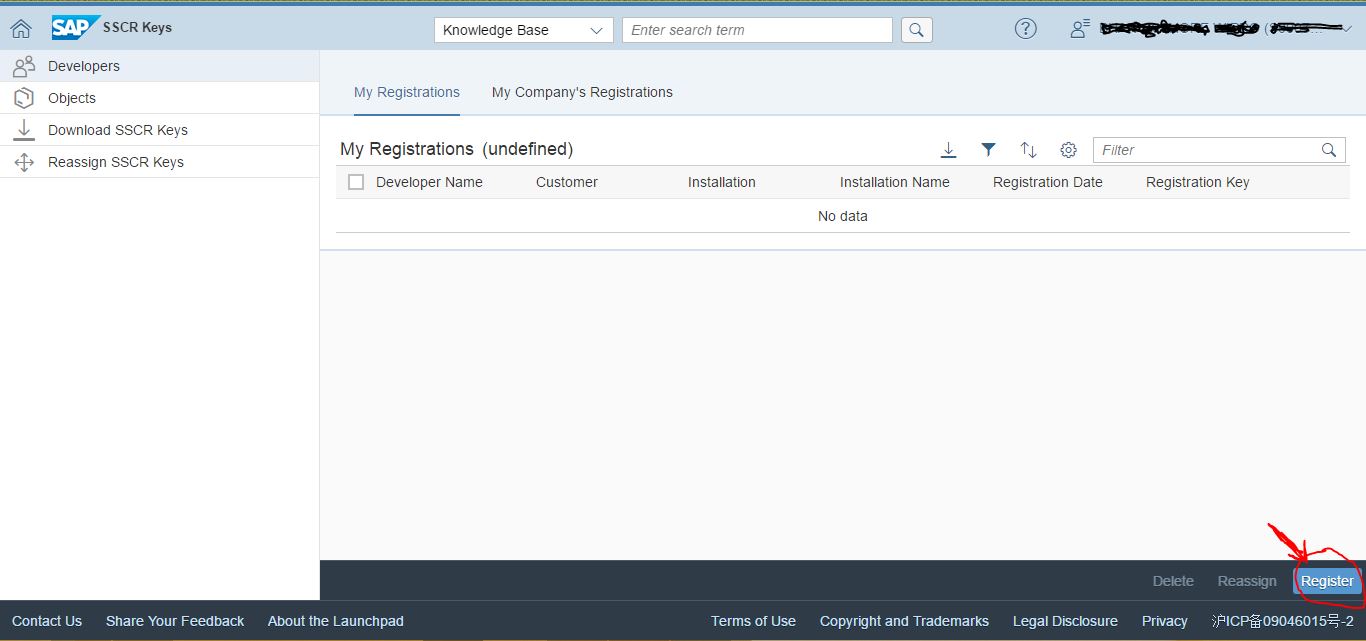Toggle the select-all checkbox in table header
This screenshot has width=1366, height=641.
click(356, 182)
